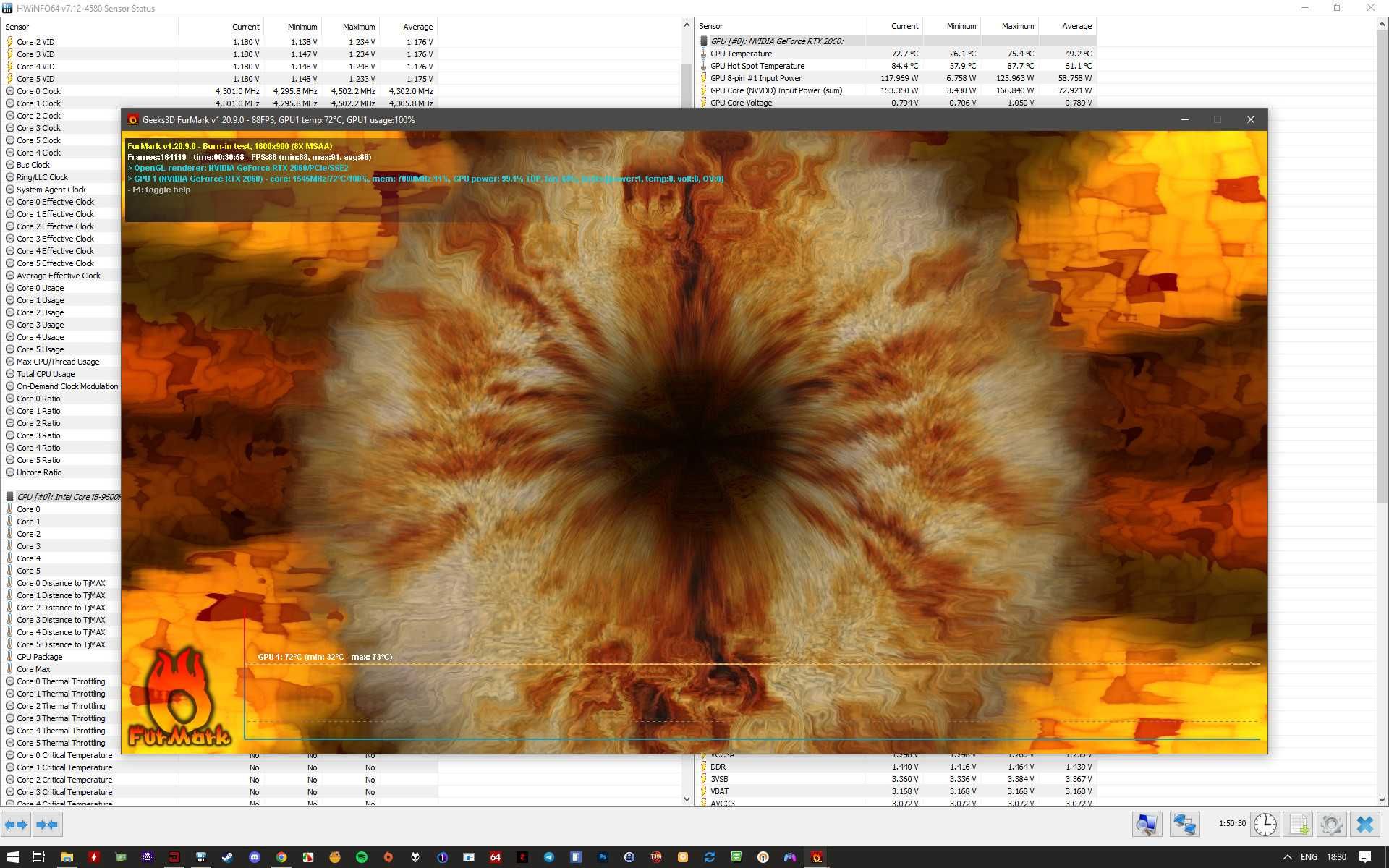
Task: Click the left panel Current column header
Action: (x=221, y=27)
